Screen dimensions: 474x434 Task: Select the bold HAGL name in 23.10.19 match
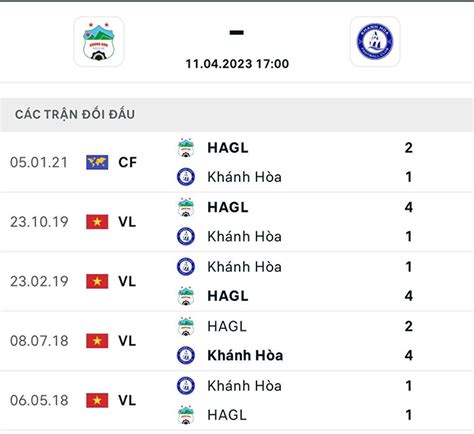228,207
